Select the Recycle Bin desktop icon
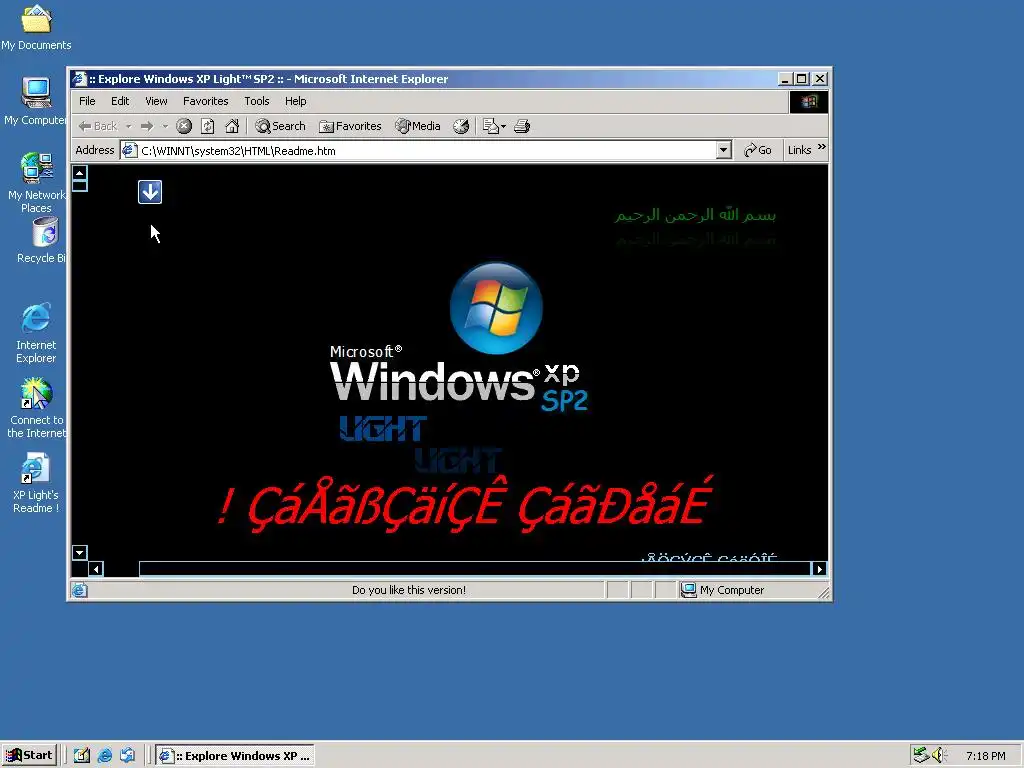The width and height of the screenshot is (1024, 768). (44, 240)
